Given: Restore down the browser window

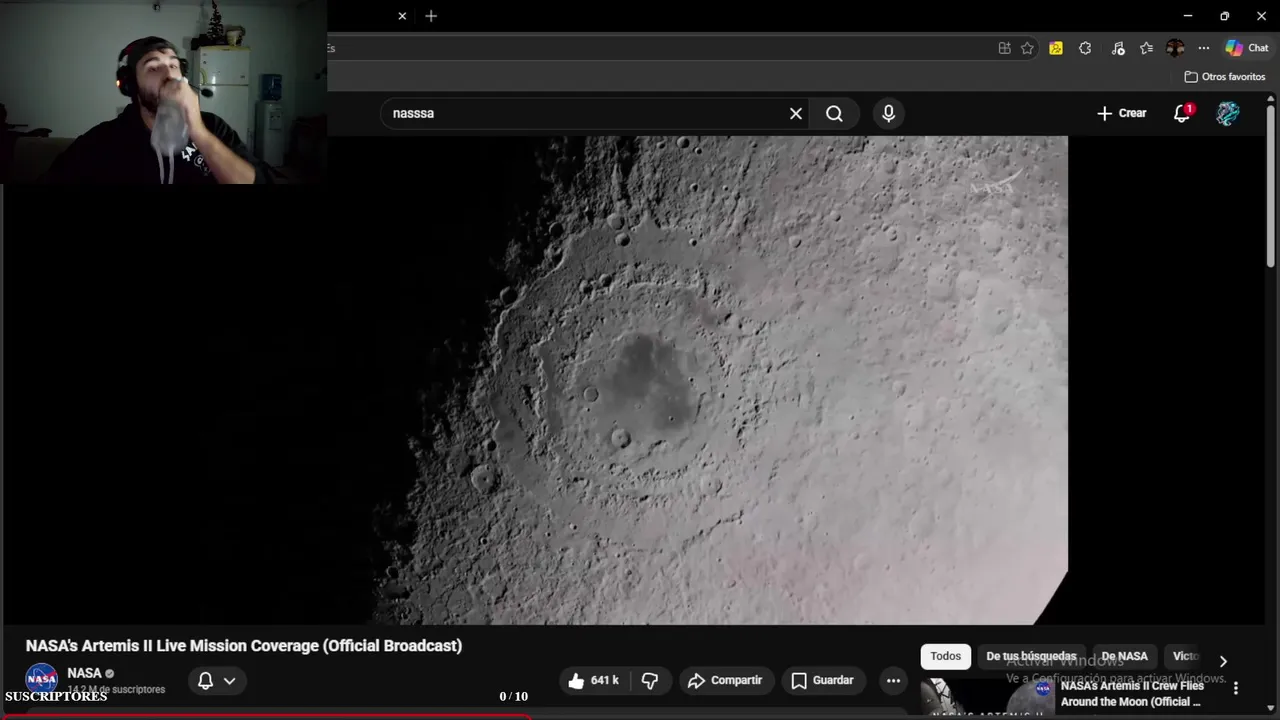Looking at the screenshot, I should (1224, 16).
